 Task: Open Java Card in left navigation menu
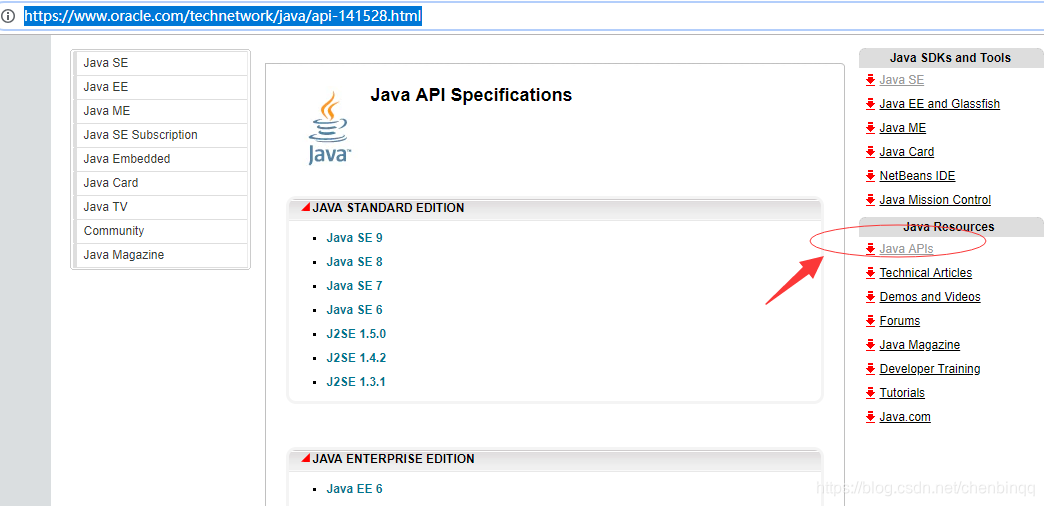click(160, 183)
